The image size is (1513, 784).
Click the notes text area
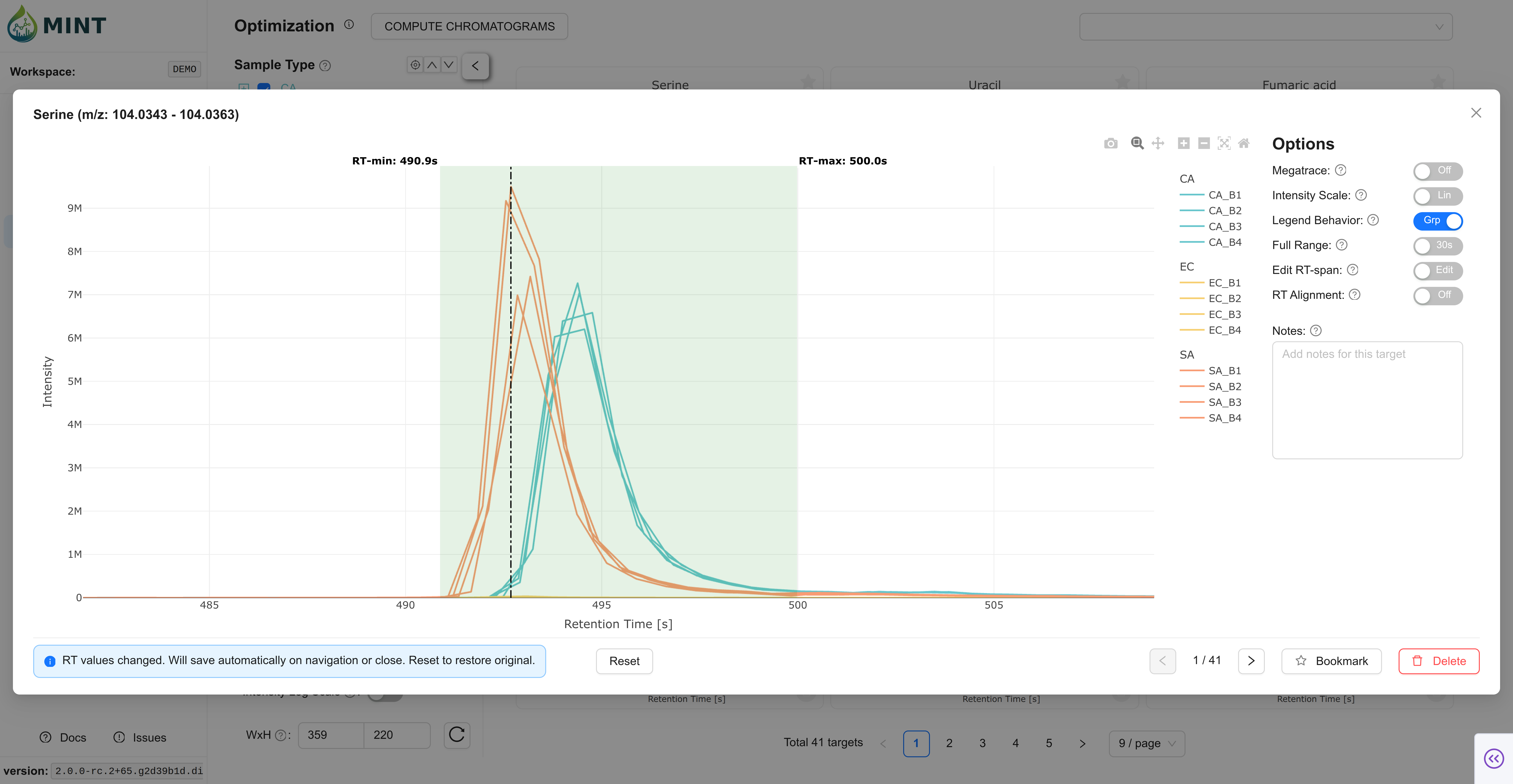point(1367,400)
